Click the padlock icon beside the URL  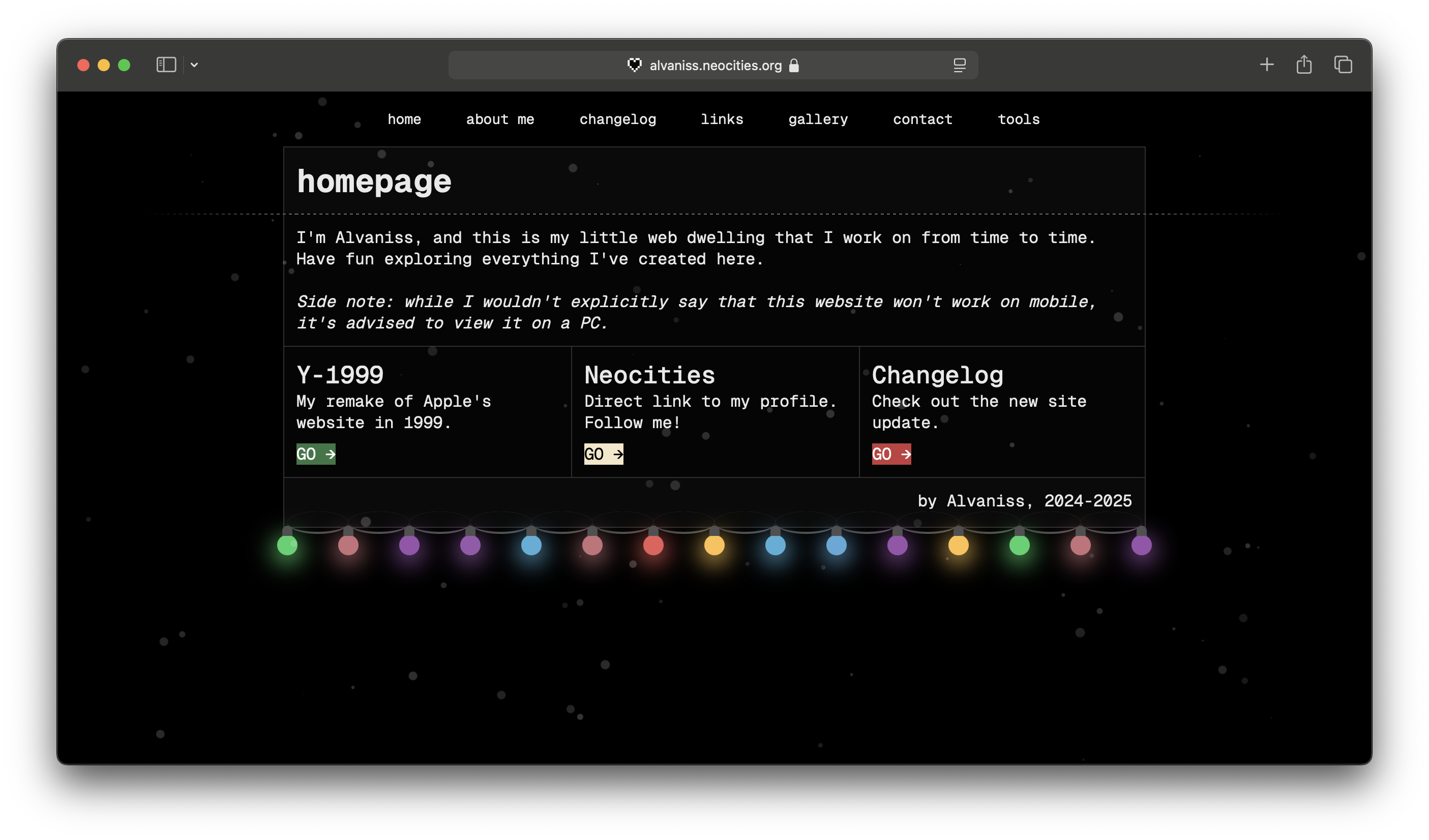tap(794, 66)
